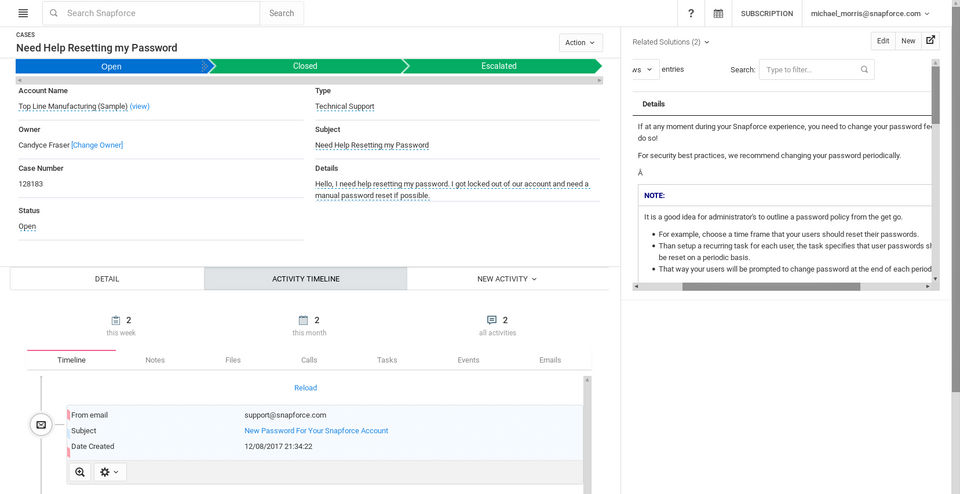Viewport: 960px width, 494px height.
Task: Open the calendar icon in header
Action: pos(718,14)
